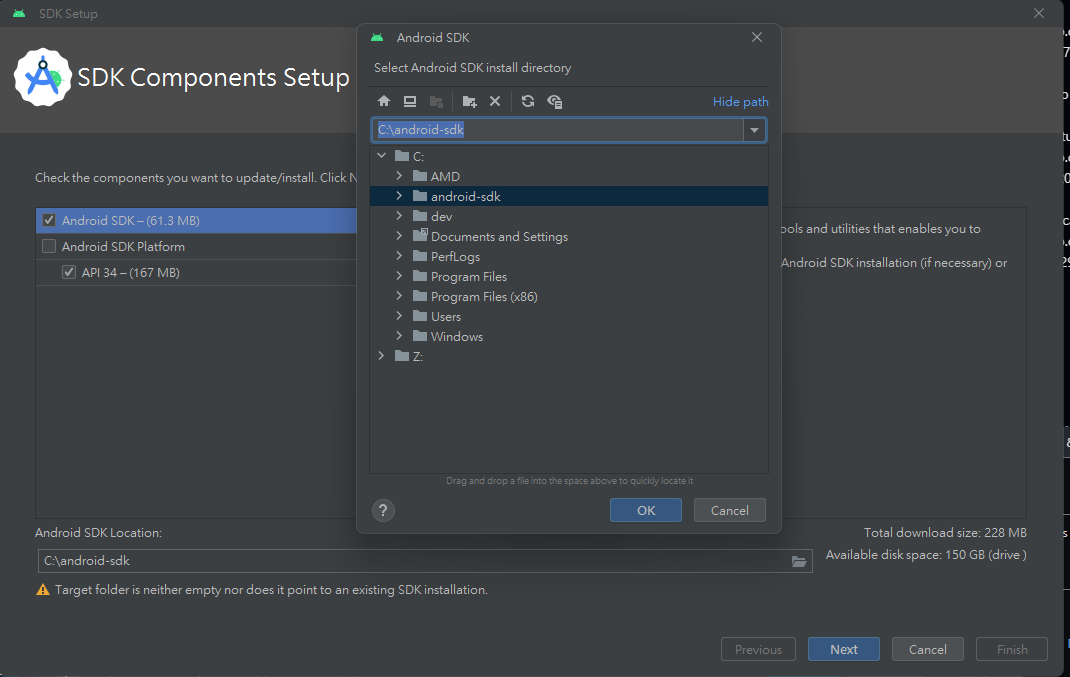Screen dimensions: 1070x677
Task: Click the Hide path link
Action: click(x=740, y=101)
